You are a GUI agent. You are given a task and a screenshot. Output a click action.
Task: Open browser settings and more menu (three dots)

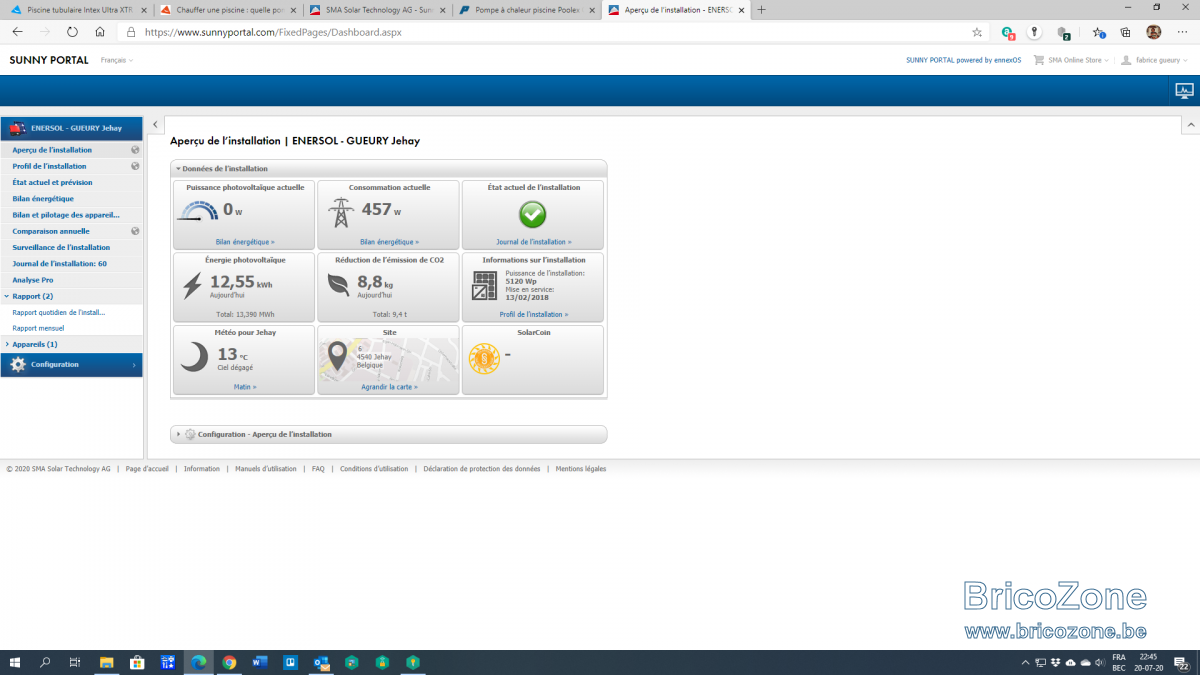click(1182, 32)
